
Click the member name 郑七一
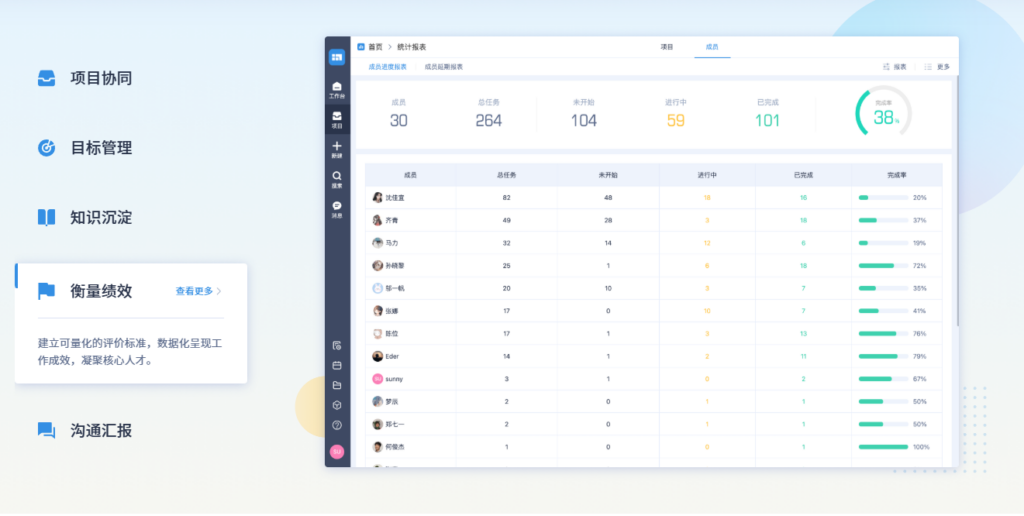[x=394, y=425]
